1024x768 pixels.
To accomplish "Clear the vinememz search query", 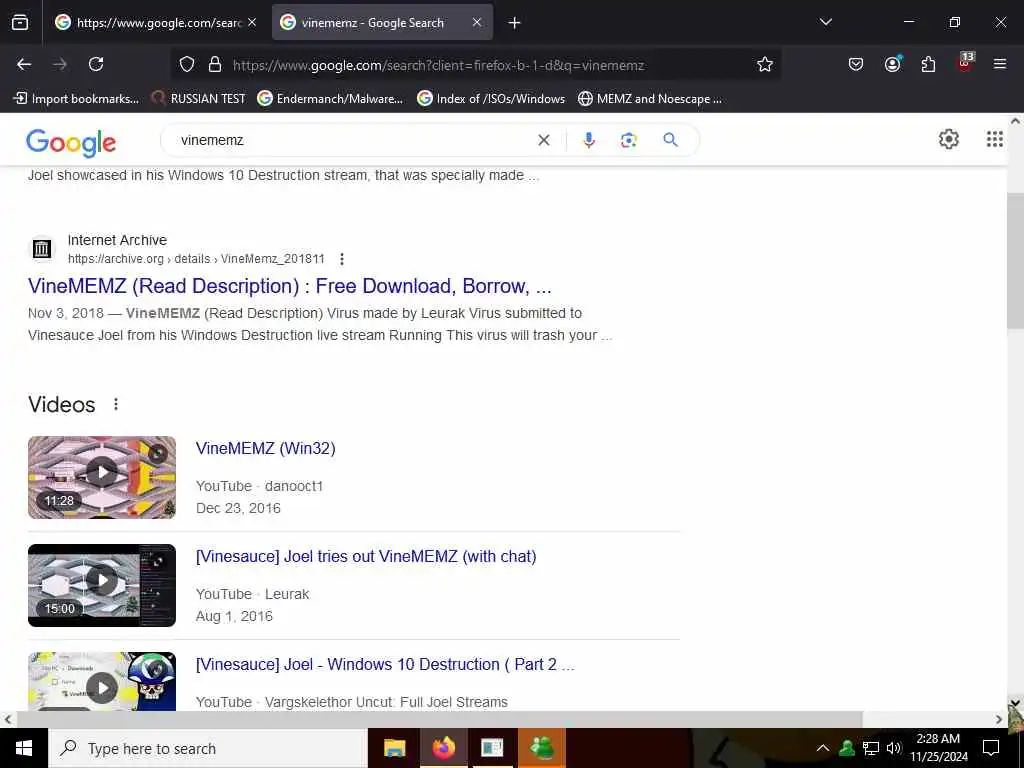I will [x=543, y=140].
